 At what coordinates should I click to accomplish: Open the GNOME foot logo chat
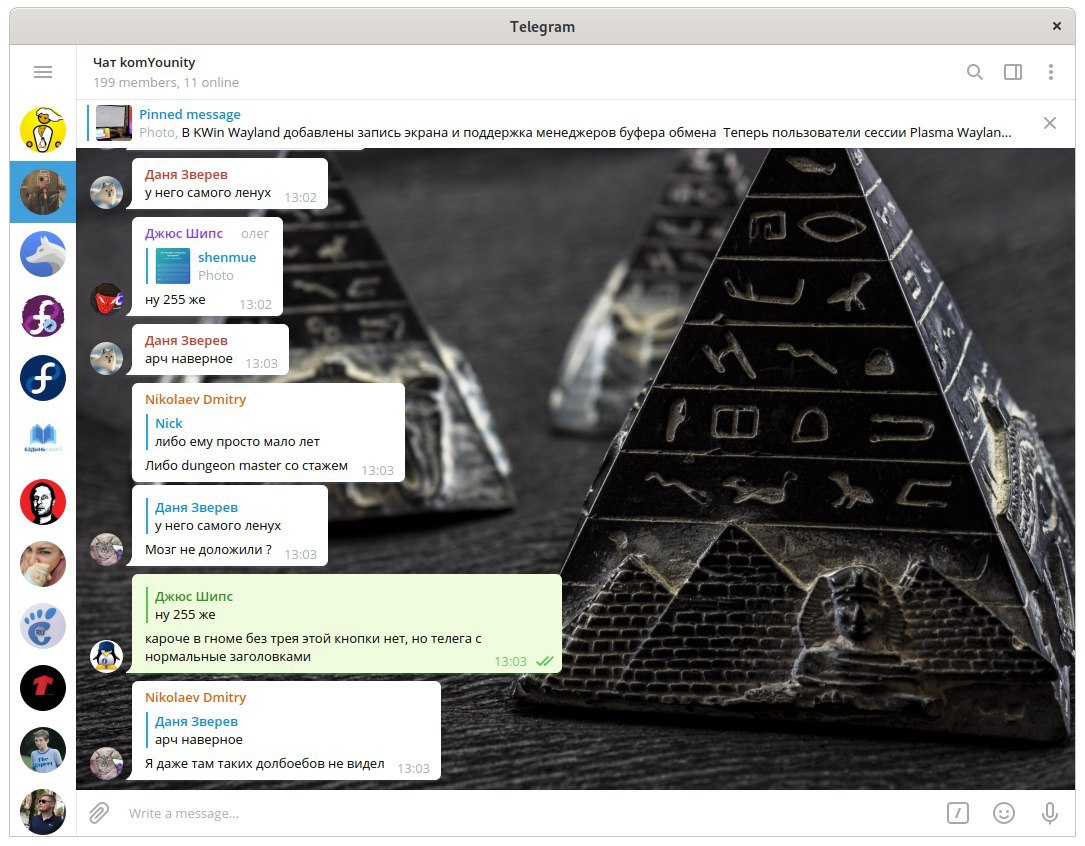pyautogui.click(x=43, y=626)
